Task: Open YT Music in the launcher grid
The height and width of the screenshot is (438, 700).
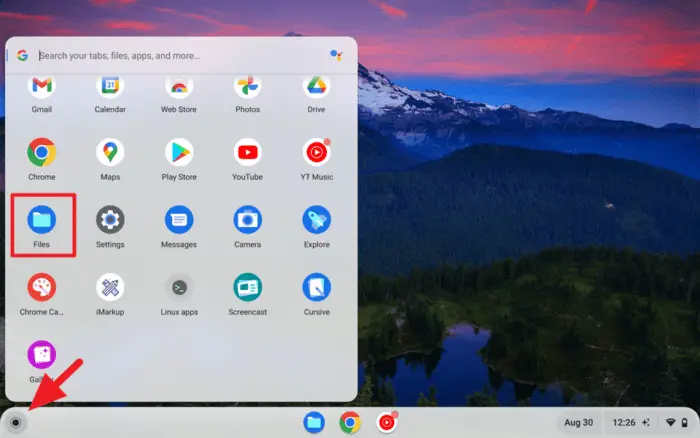Action: point(316,152)
